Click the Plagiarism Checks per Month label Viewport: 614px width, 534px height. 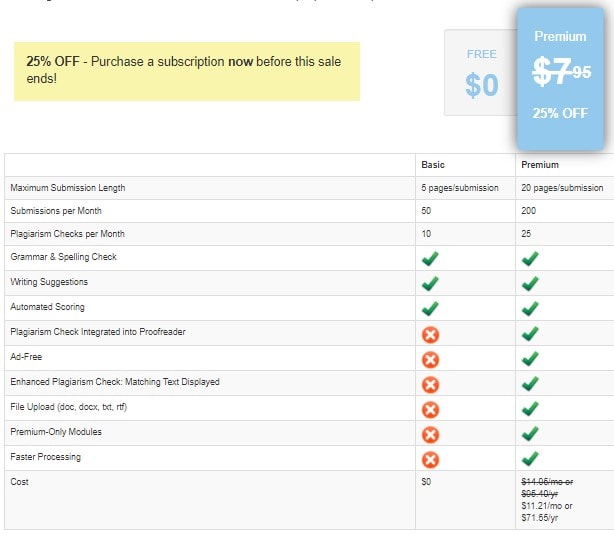pyautogui.click(x=67, y=234)
